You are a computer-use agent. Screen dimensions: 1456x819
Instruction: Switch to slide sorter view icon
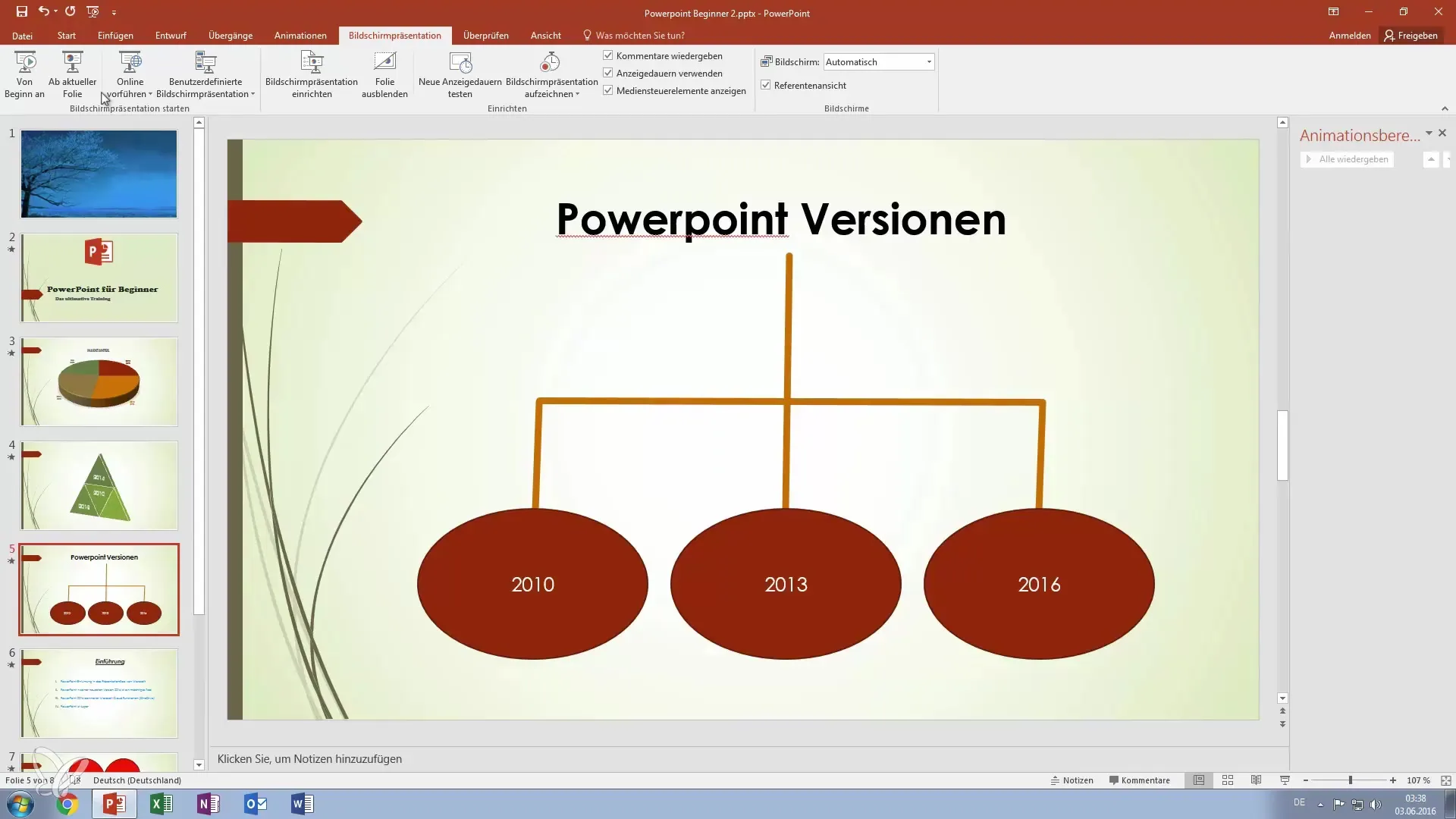[1228, 780]
